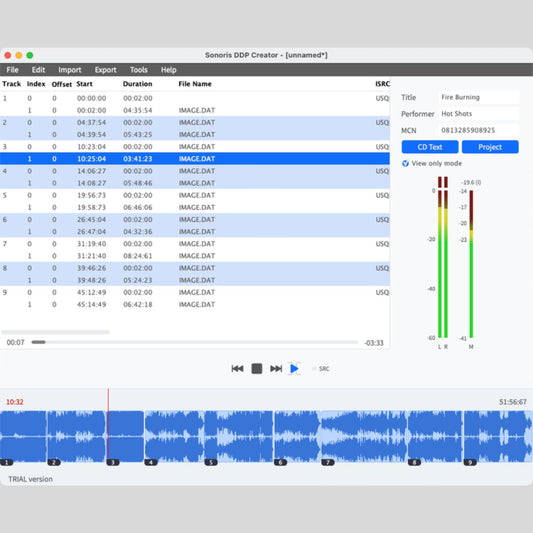Select the row starting at 19:56:73

[x=195, y=195]
